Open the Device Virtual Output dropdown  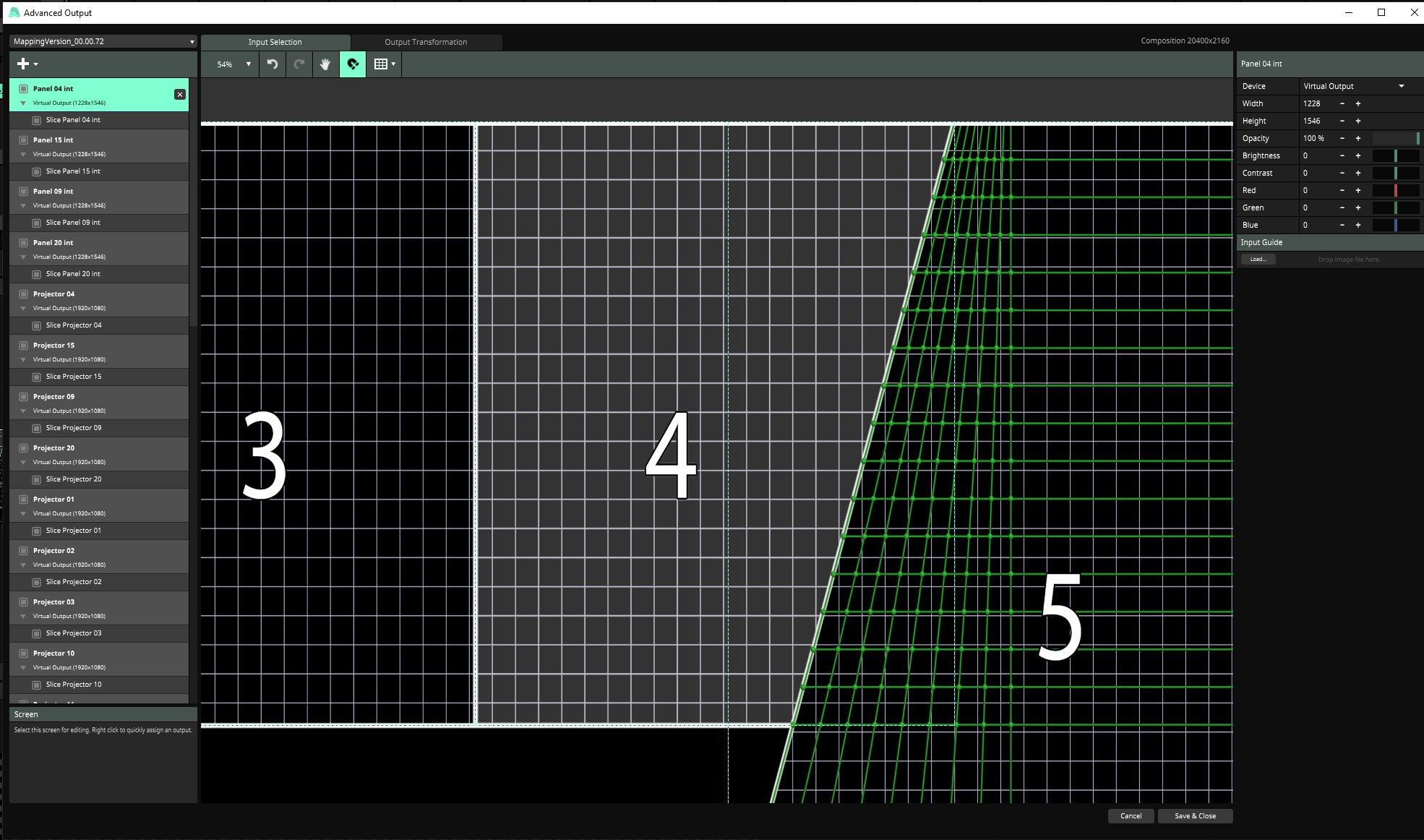pos(1353,86)
